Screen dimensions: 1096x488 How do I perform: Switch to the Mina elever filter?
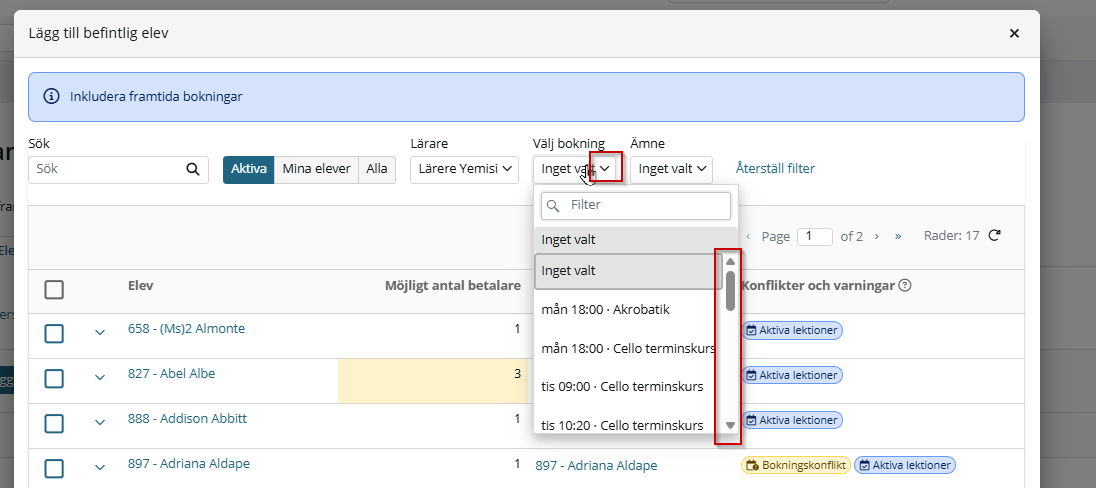316,169
